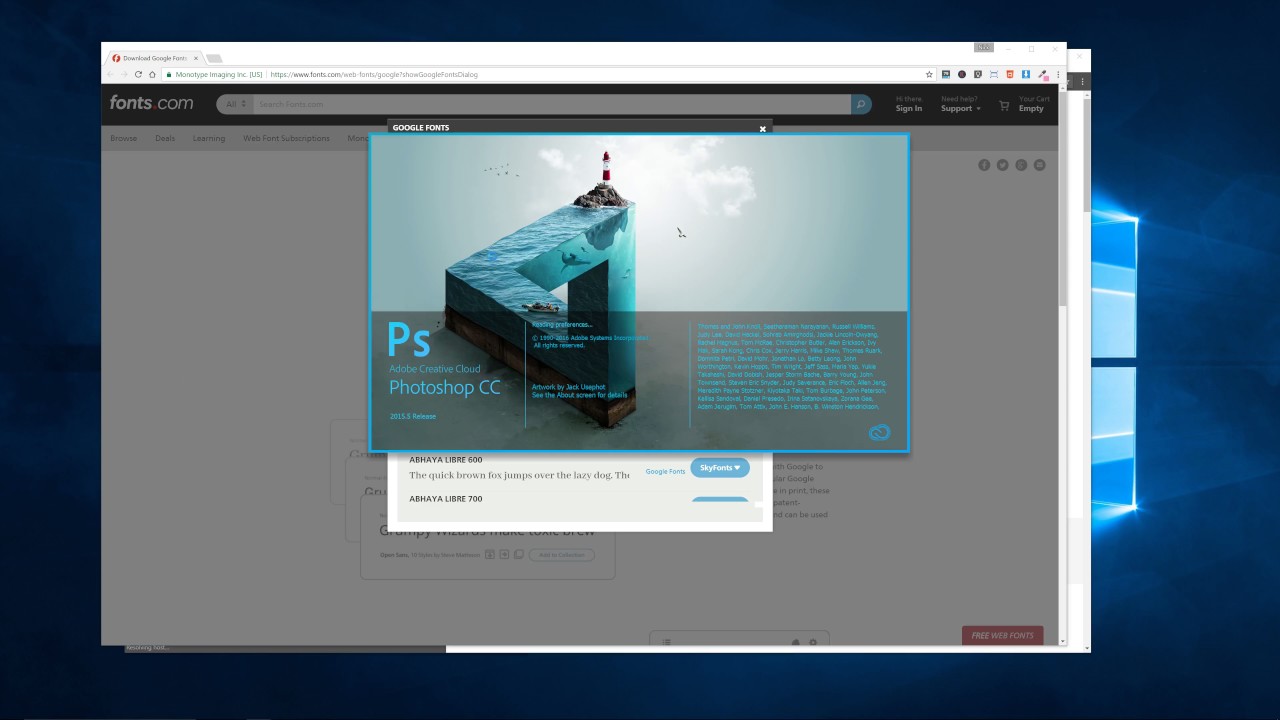The image size is (1280, 720).
Task: Click the Creative Cloud logo on splash
Action: (x=879, y=432)
